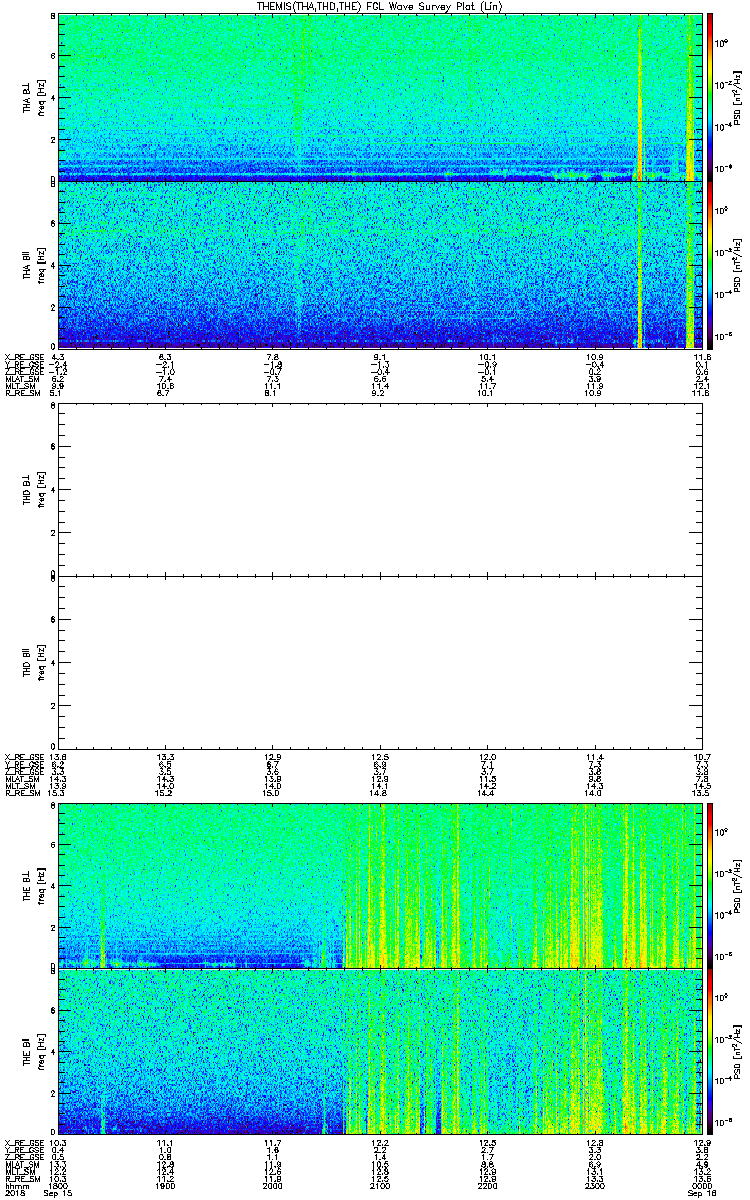The image size is (750, 1200).
Task: Click the '2300' time tick label
Action: [594, 1186]
